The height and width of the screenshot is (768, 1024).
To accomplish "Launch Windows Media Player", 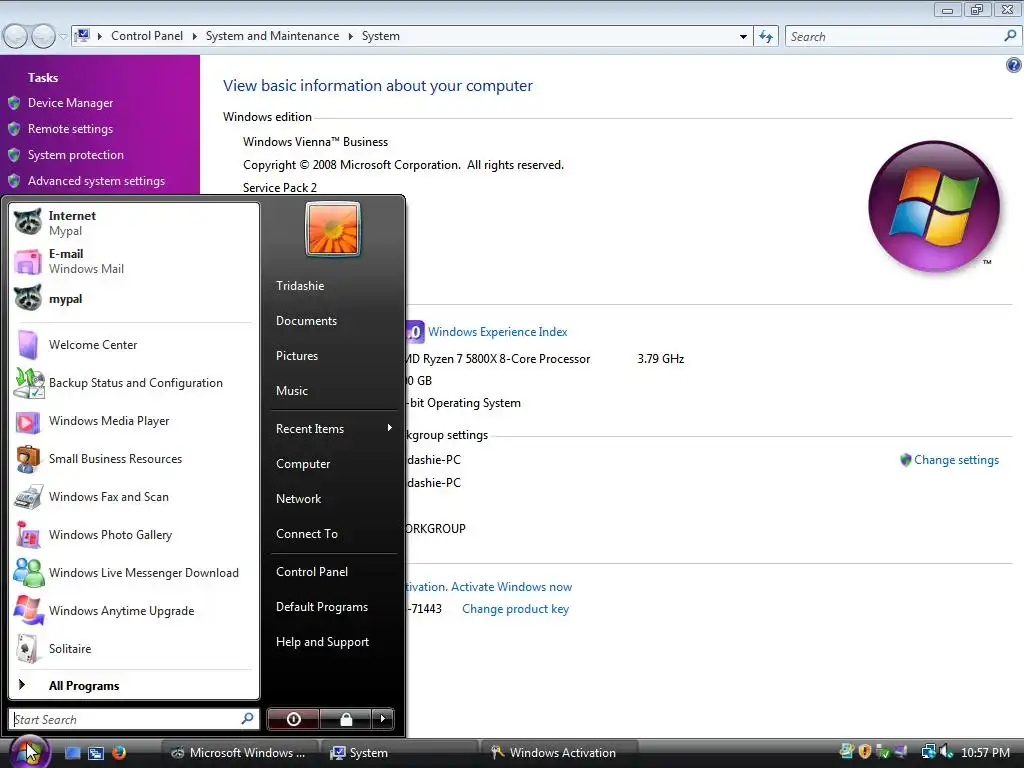I will (x=134, y=421).
